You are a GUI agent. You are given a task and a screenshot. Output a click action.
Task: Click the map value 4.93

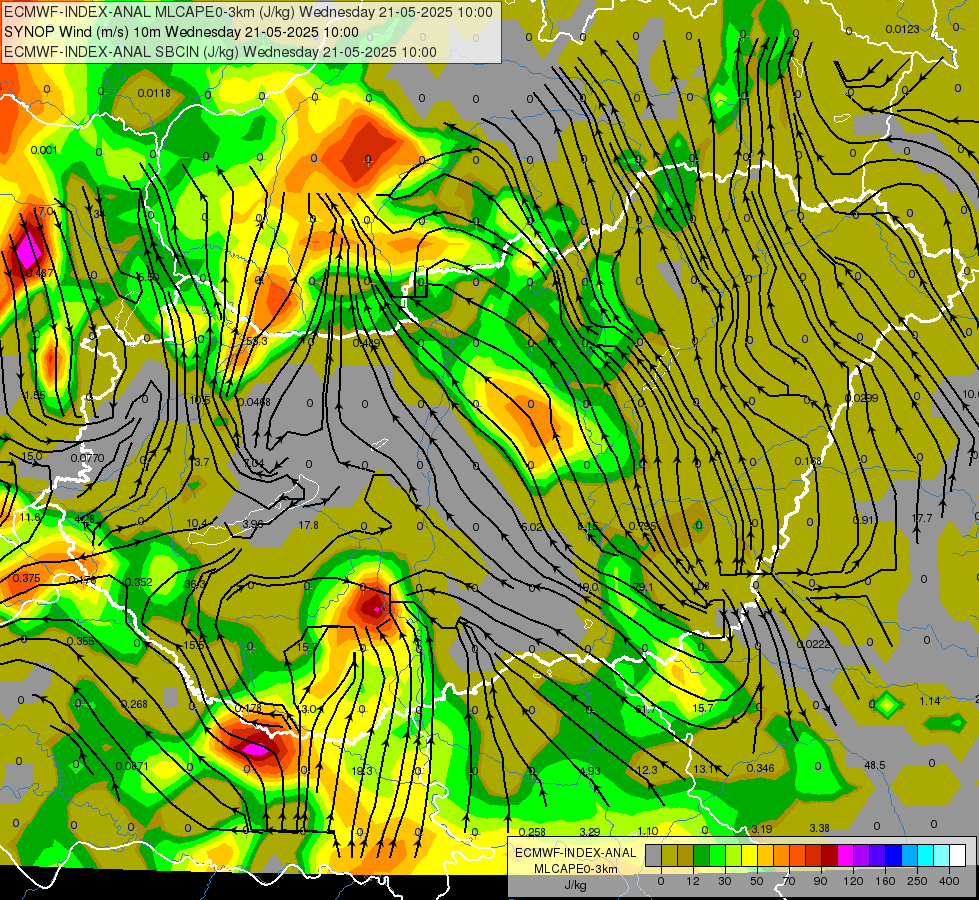(590, 771)
